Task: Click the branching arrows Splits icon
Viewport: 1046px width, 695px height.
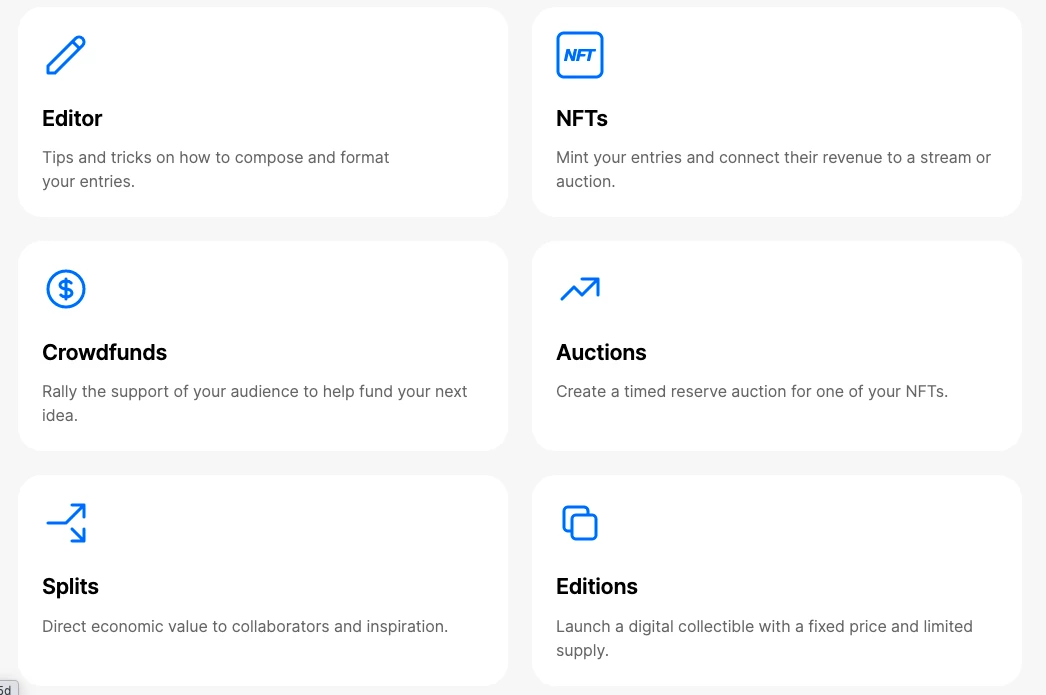Action: pyautogui.click(x=65, y=523)
